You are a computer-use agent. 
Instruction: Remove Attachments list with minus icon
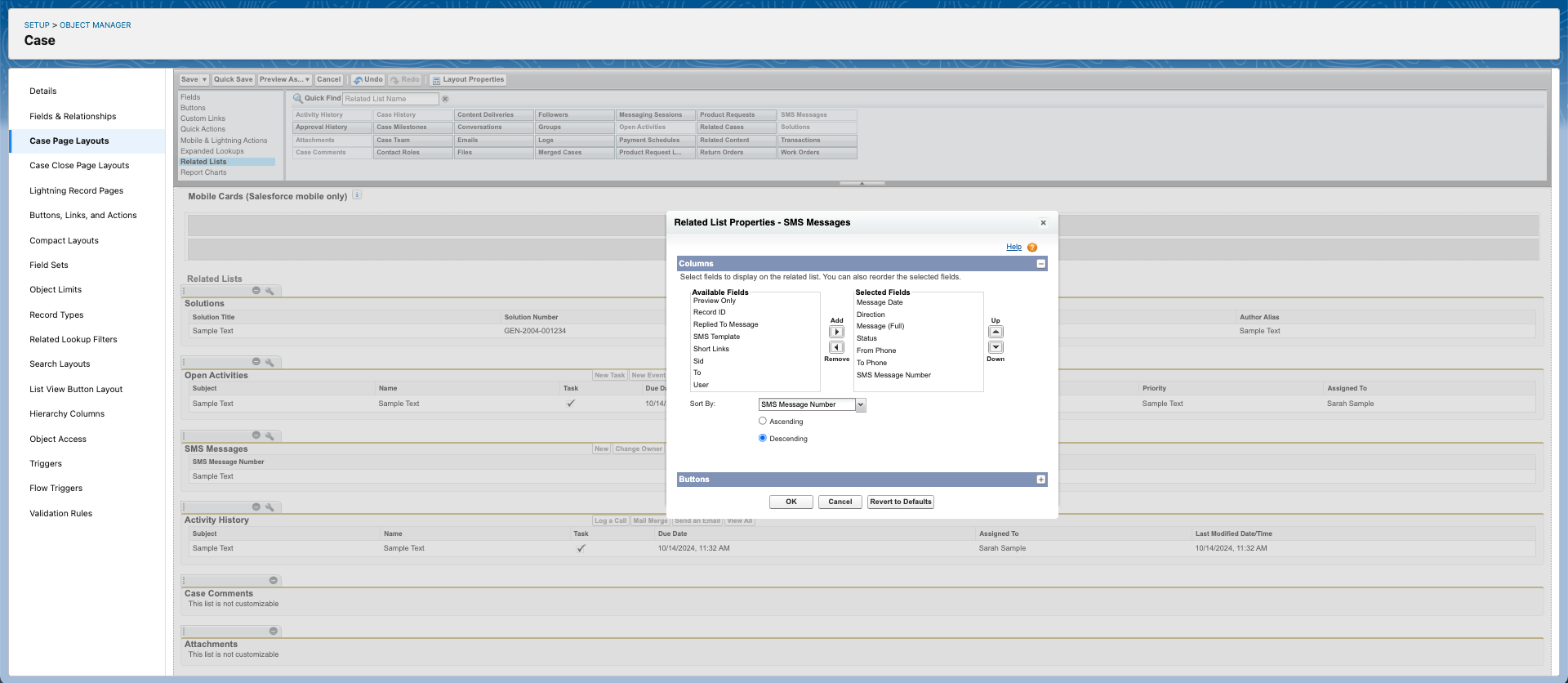274,632
